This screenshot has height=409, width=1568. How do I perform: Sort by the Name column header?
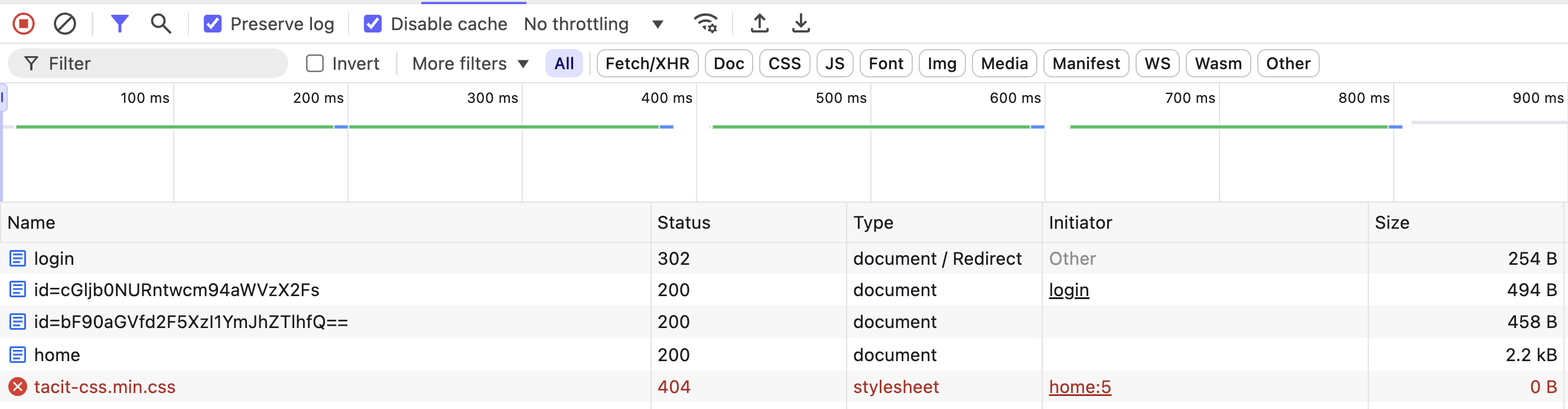point(326,223)
